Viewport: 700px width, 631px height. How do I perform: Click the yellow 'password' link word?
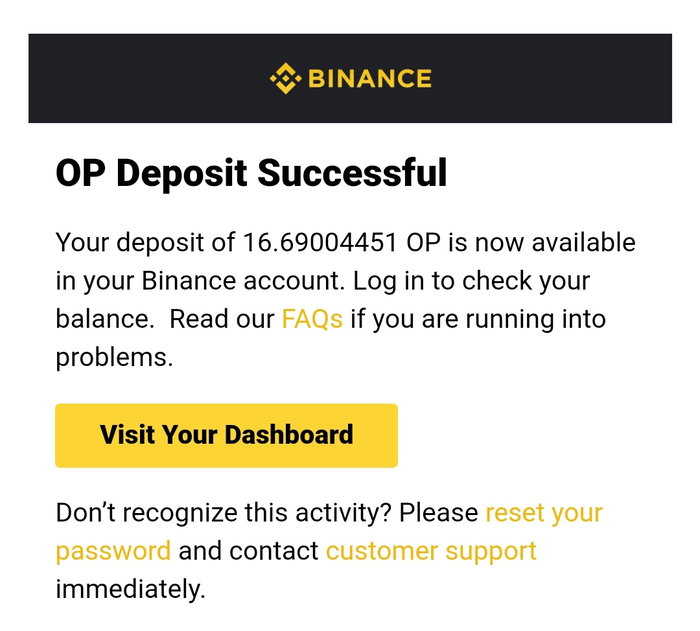coord(113,551)
